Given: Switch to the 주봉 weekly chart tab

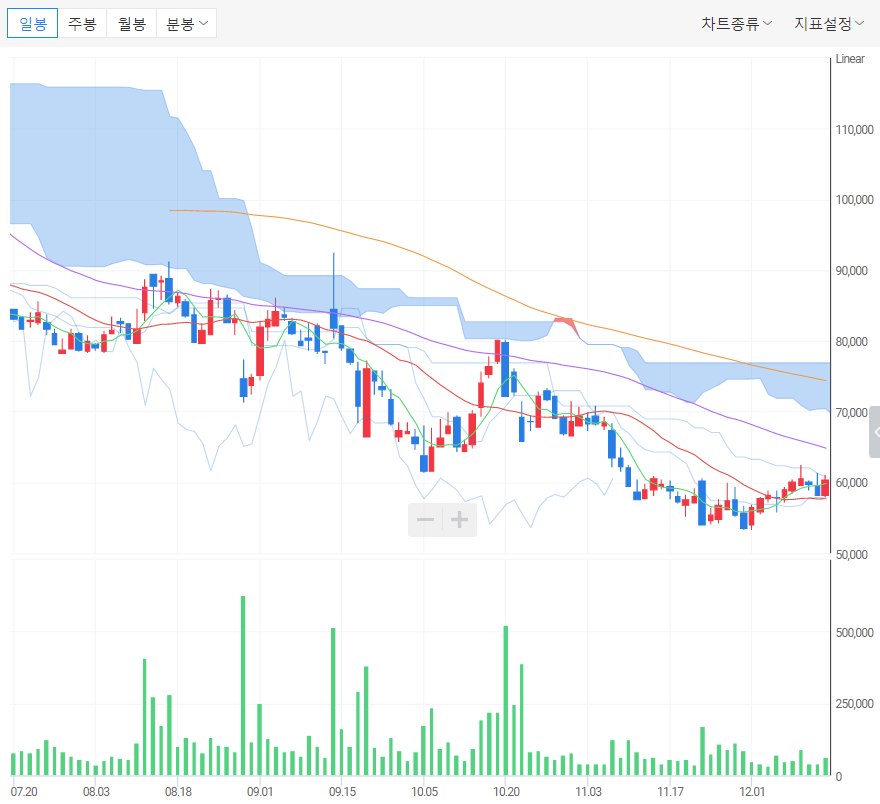Looking at the screenshot, I should pos(82,24).
